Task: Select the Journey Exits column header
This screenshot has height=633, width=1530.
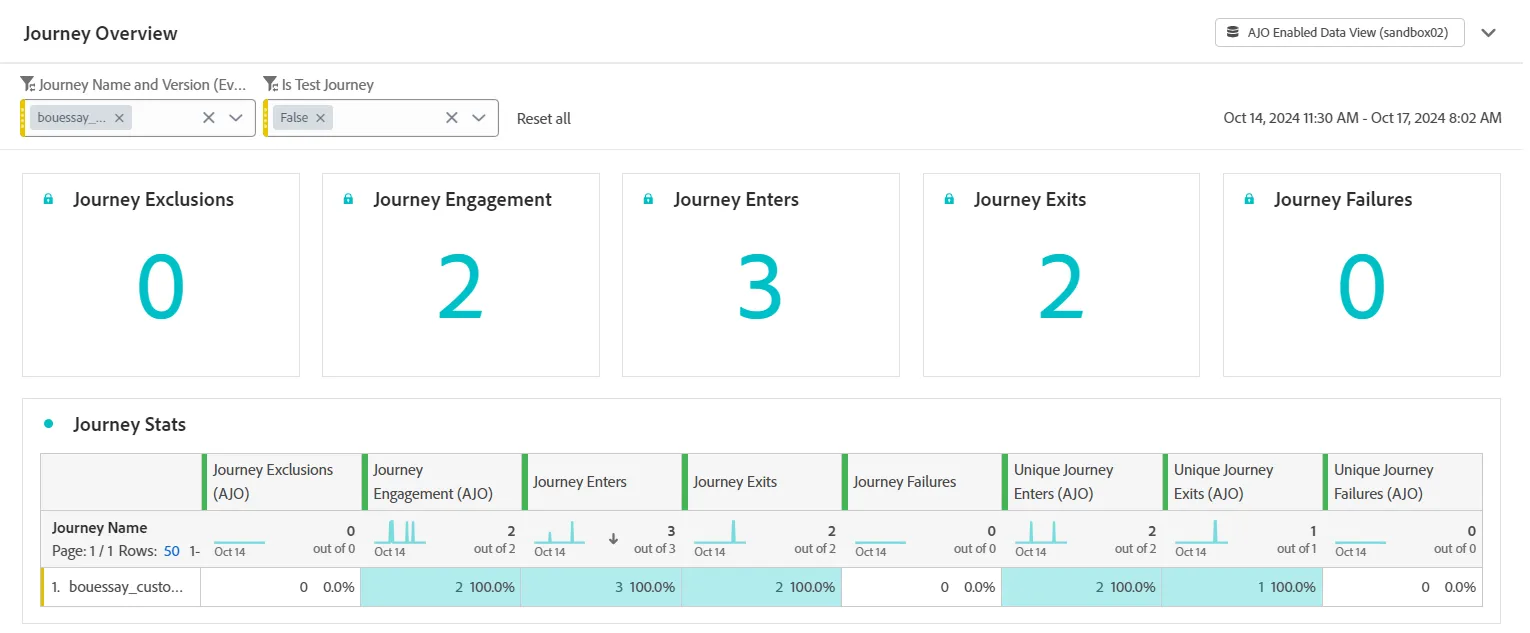Action: coord(762,482)
